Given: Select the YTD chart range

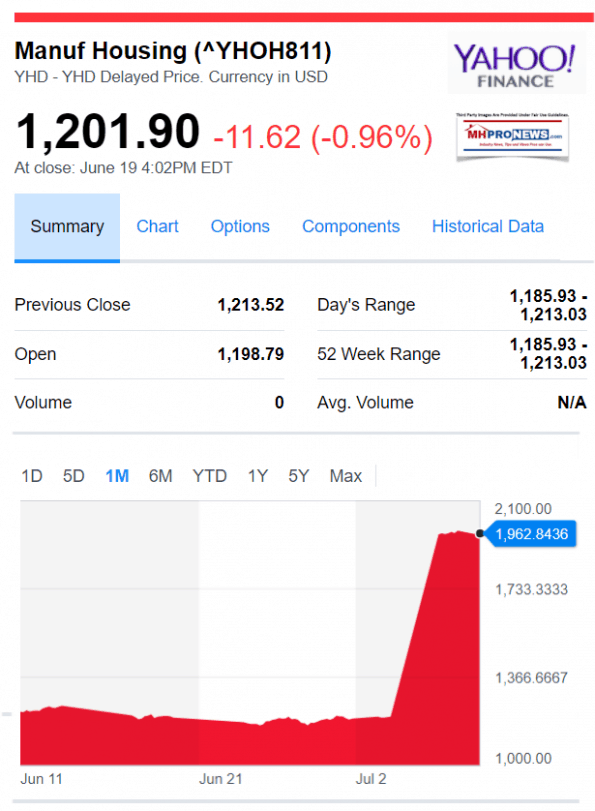Looking at the screenshot, I should pyautogui.click(x=210, y=476).
